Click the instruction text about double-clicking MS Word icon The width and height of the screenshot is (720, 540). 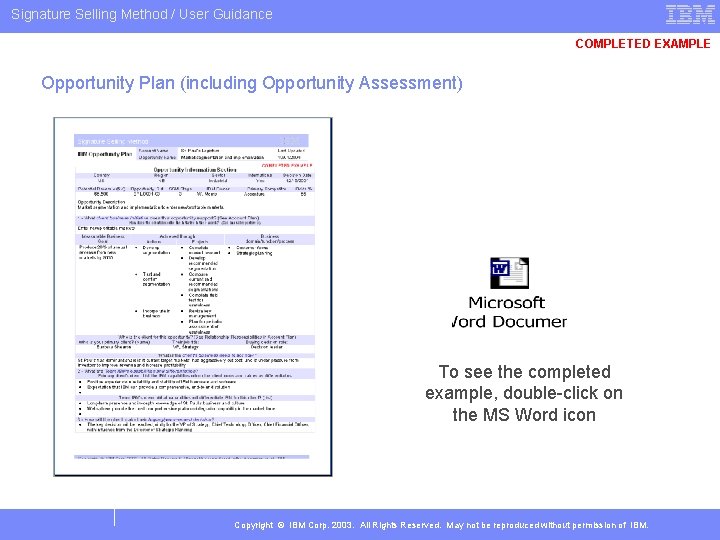click(x=524, y=393)
